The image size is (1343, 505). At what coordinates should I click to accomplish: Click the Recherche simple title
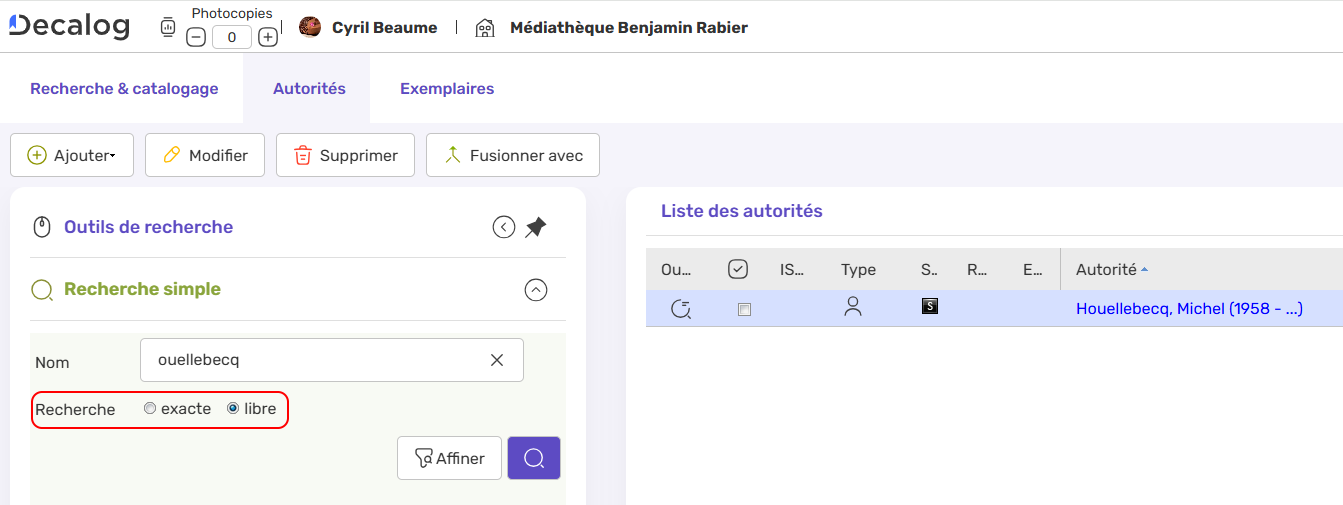[x=142, y=289]
